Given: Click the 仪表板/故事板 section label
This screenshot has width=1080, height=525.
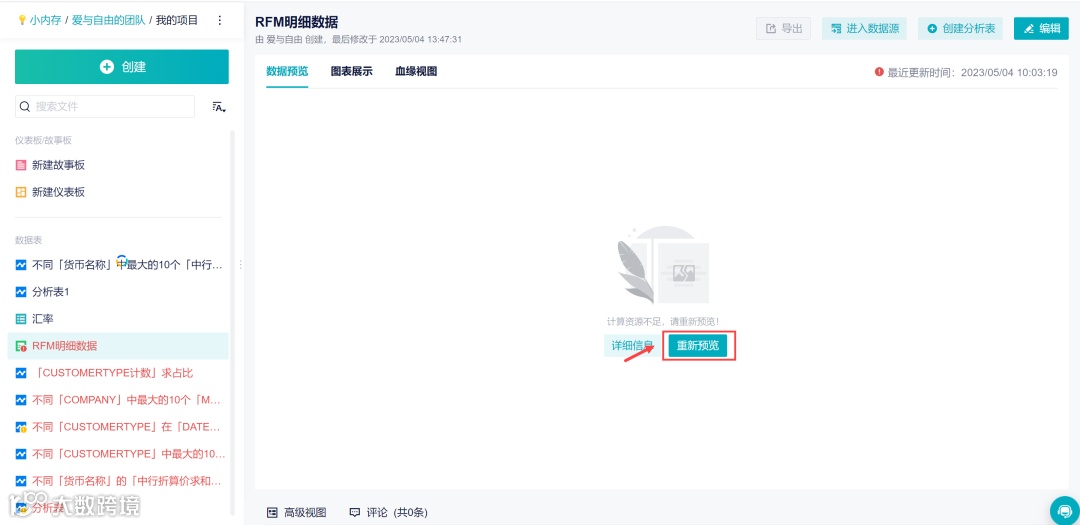Looking at the screenshot, I should [x=43, y=140].
